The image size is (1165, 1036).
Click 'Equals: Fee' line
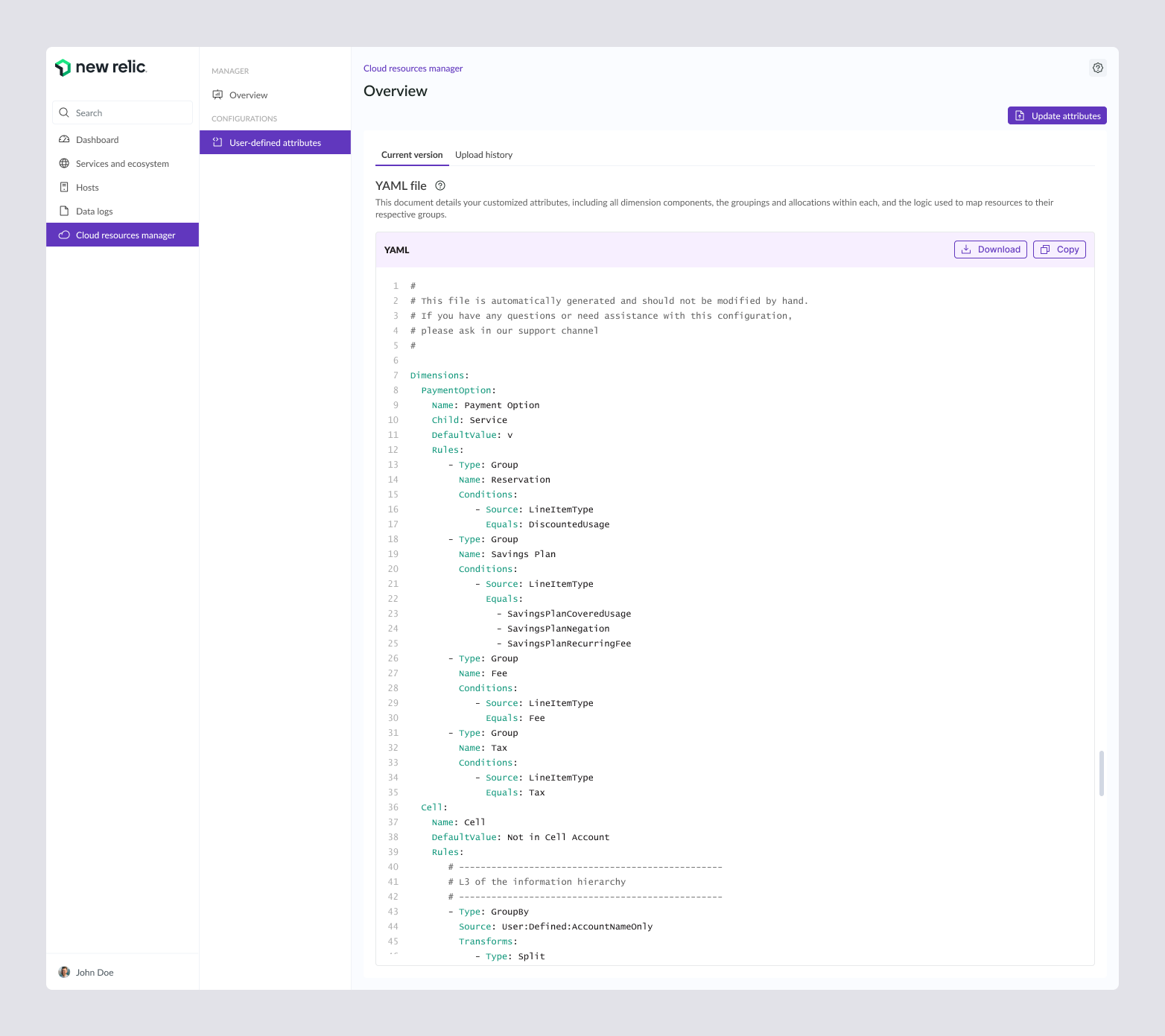point(515,718)
